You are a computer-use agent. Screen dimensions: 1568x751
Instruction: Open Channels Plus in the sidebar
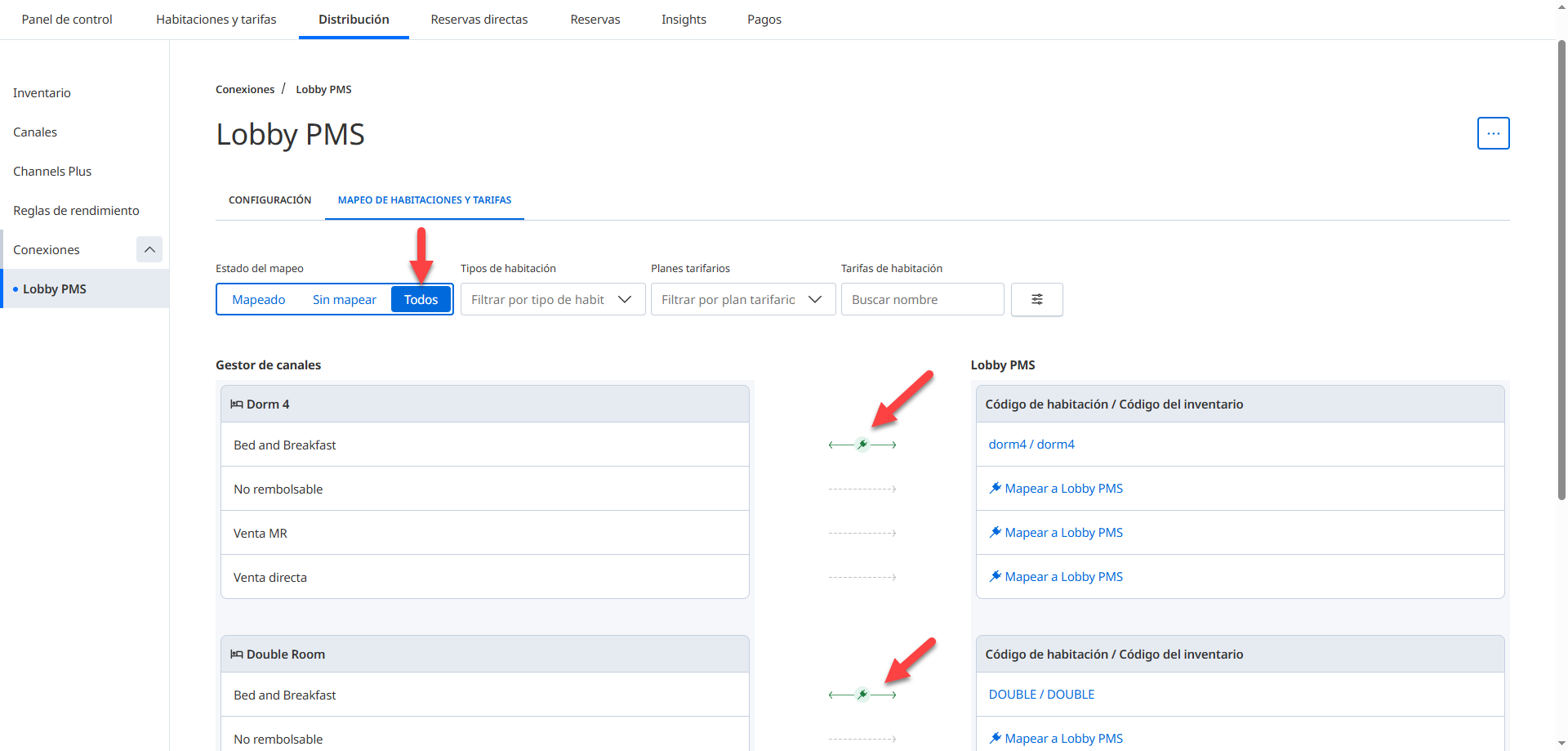pos(52,172)
